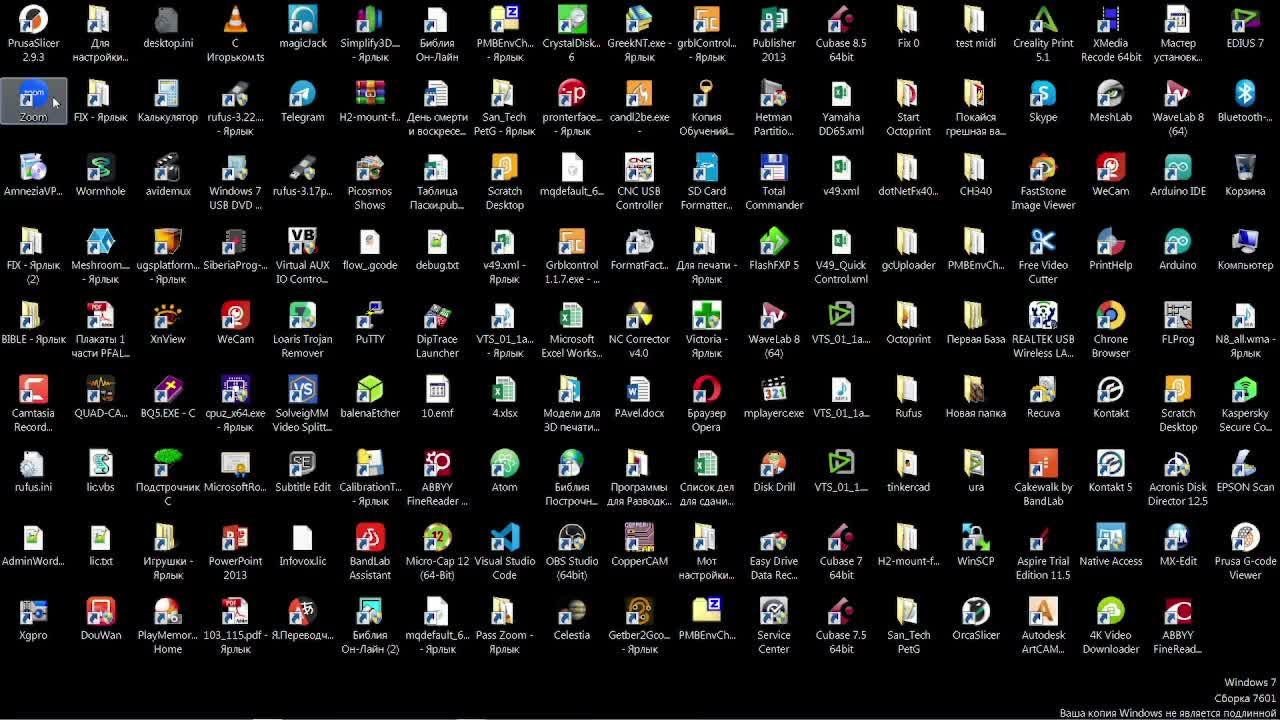Viewport: 1280px width, 720px height.
Task: Open the PrusaSlicer 2.9.3 desktop icon
Action: (x=33, y=19)
